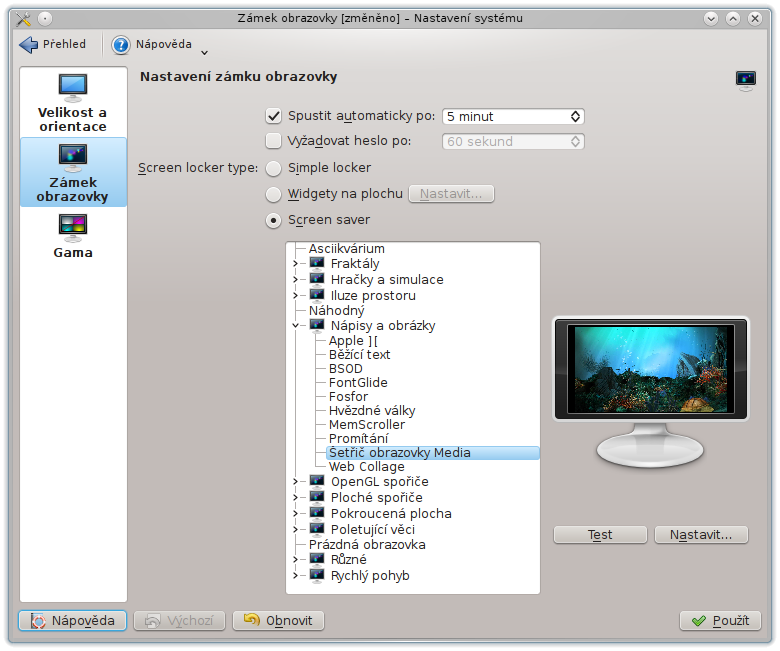Click the Iluze prostoru monitor icon

pyautogui.click(x=317, y=294)
